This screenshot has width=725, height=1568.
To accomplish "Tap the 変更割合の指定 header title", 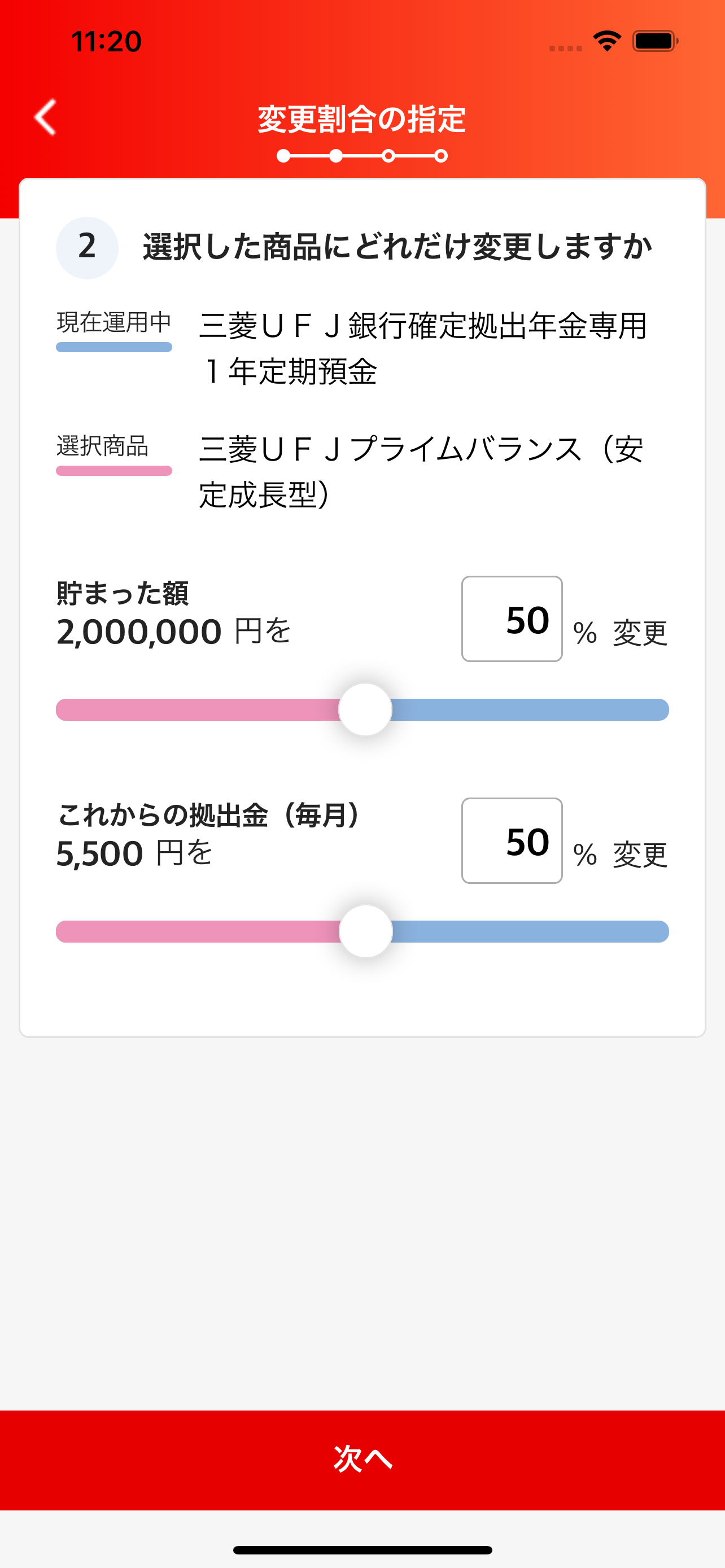I will 362,119.
